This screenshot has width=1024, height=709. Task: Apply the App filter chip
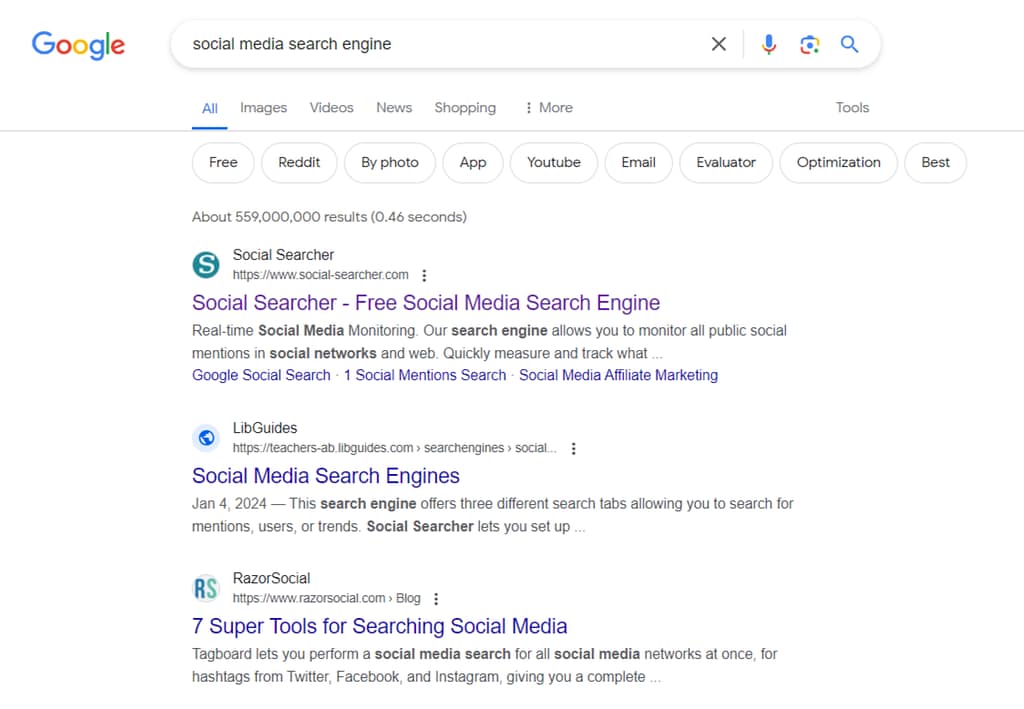(x=473, y=163)
